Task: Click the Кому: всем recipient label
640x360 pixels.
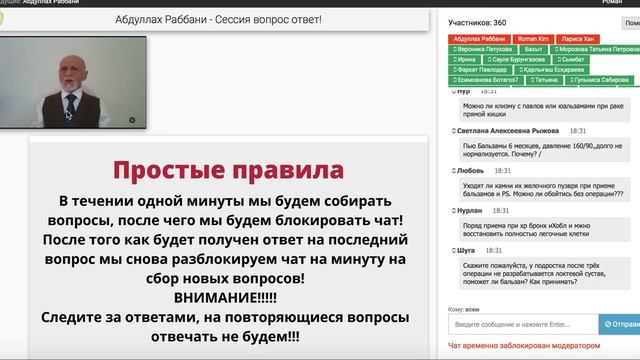Action: [x=464, y=309]
